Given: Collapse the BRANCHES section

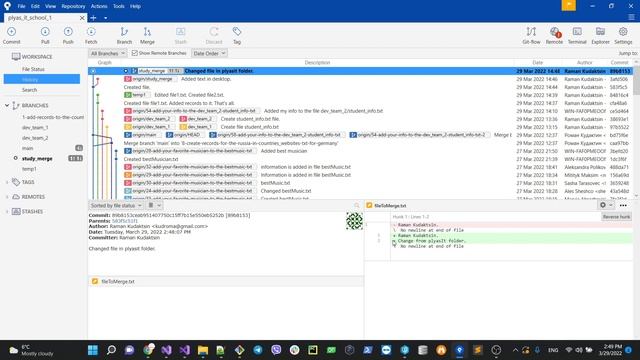Looking at the screenshot, I should click(7, 105).
